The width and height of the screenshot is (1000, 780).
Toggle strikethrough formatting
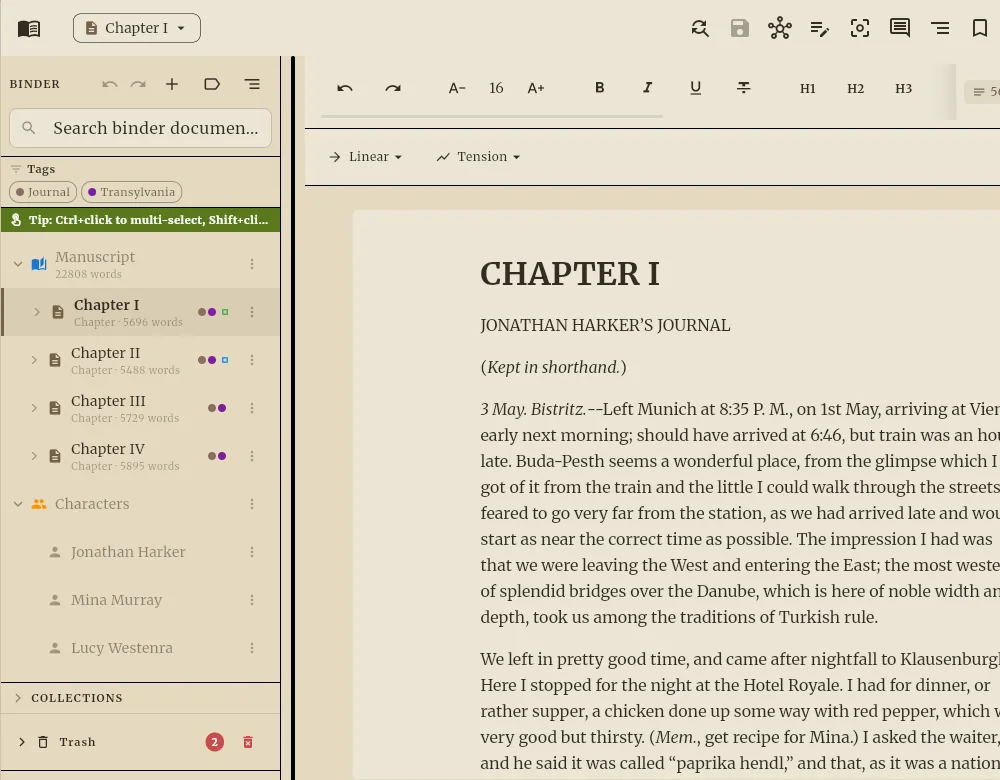point(744,88)
